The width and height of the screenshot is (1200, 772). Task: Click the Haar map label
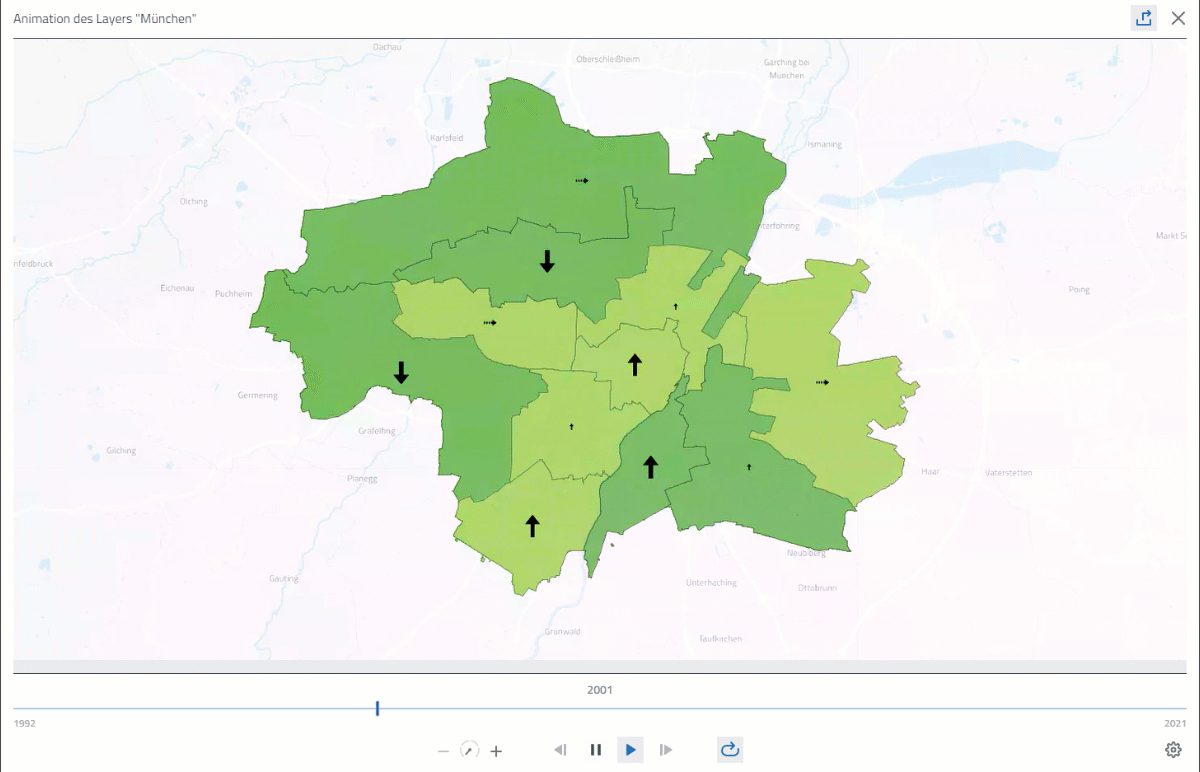(x=930, y=471)
